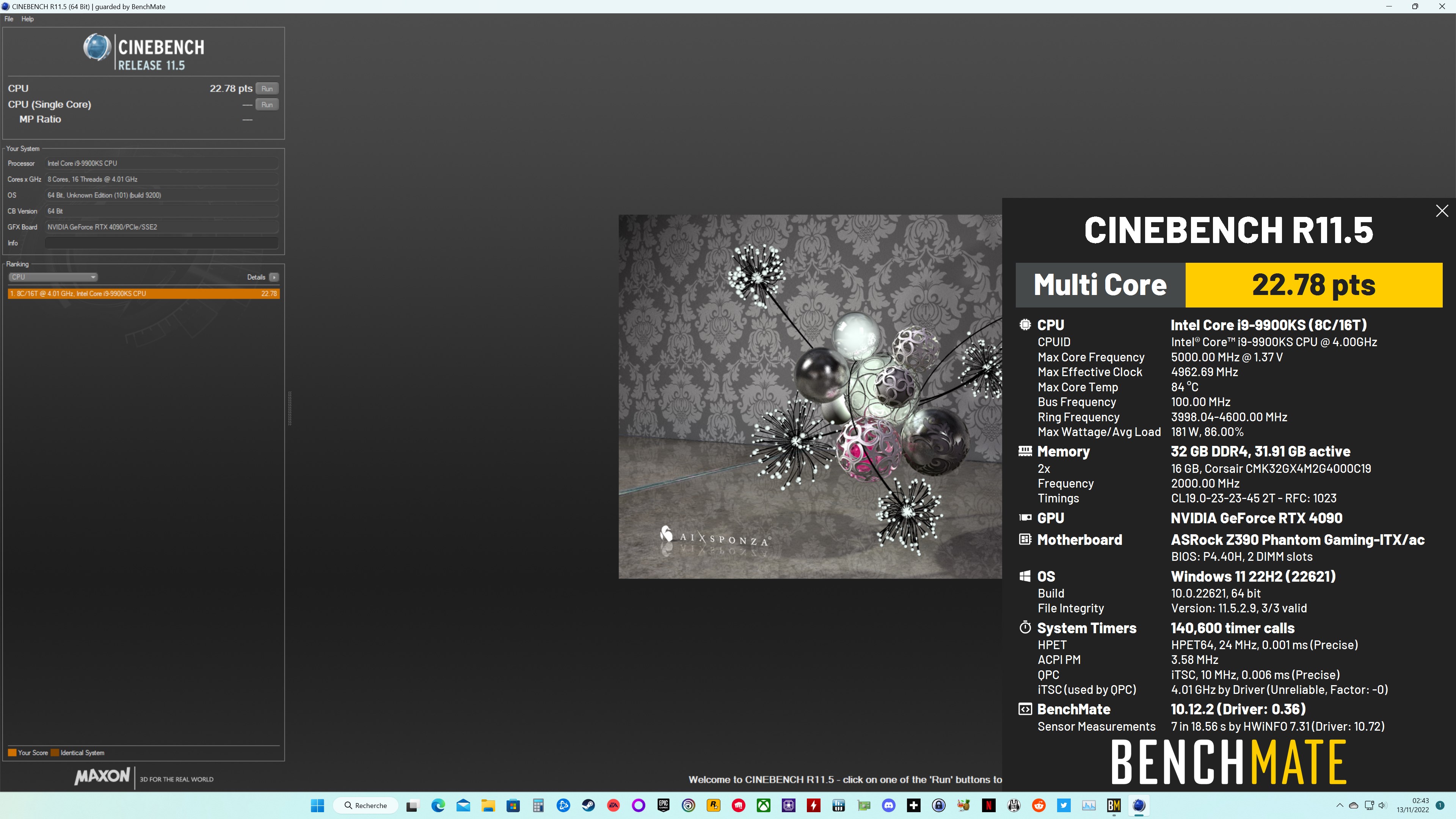Click the MAXON logo
This screenshot has width=1456, height=819.
tap(102, 776)
